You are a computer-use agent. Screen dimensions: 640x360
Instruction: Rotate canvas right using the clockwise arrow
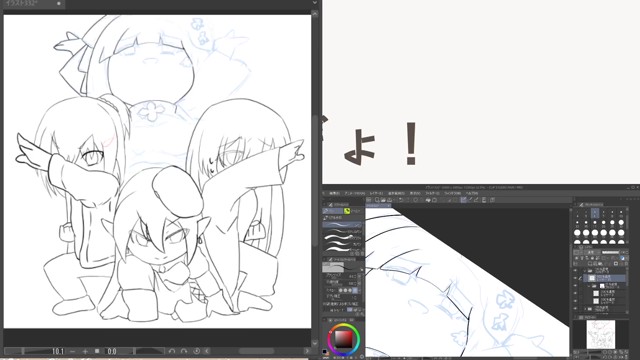pyautogui.click(x=184, y=351)
